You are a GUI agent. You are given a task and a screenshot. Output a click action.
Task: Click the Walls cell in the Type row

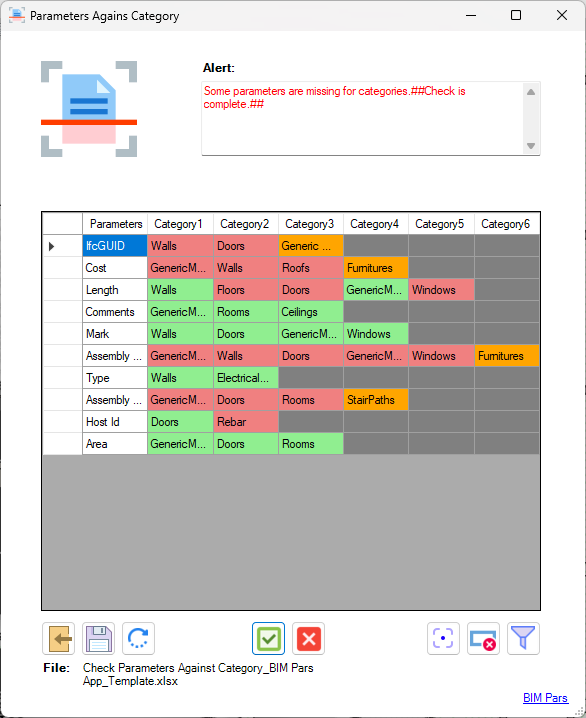pos(180,378)
